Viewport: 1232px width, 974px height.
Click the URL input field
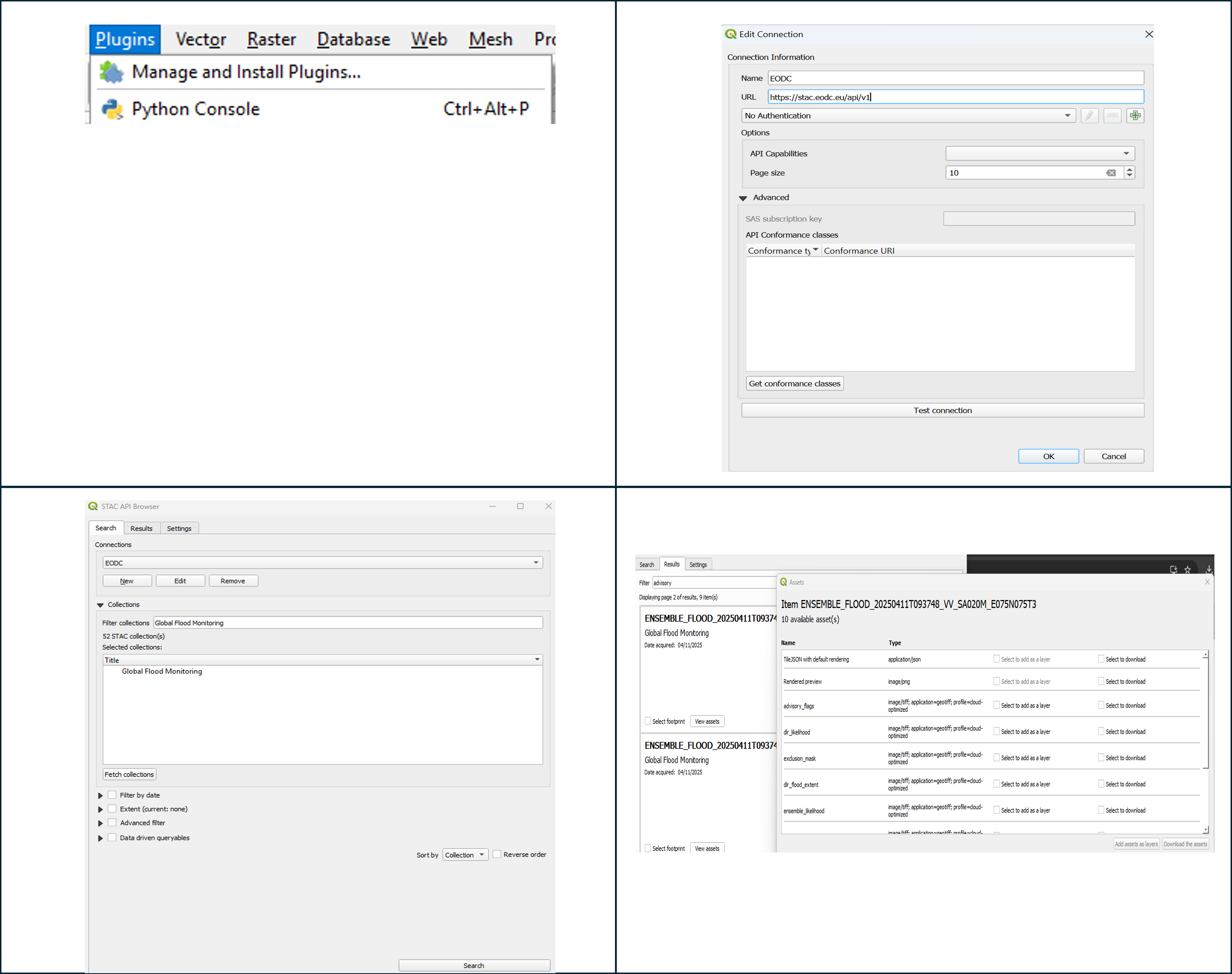pyautogui.click(x=955, y=97)
